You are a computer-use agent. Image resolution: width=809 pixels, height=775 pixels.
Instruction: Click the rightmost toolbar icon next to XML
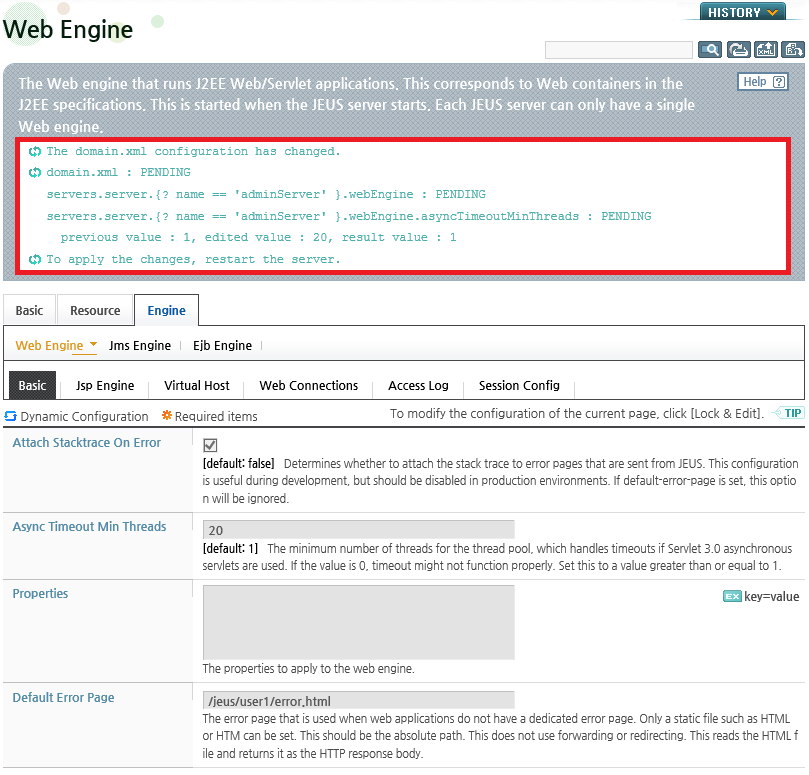[792, 50]
